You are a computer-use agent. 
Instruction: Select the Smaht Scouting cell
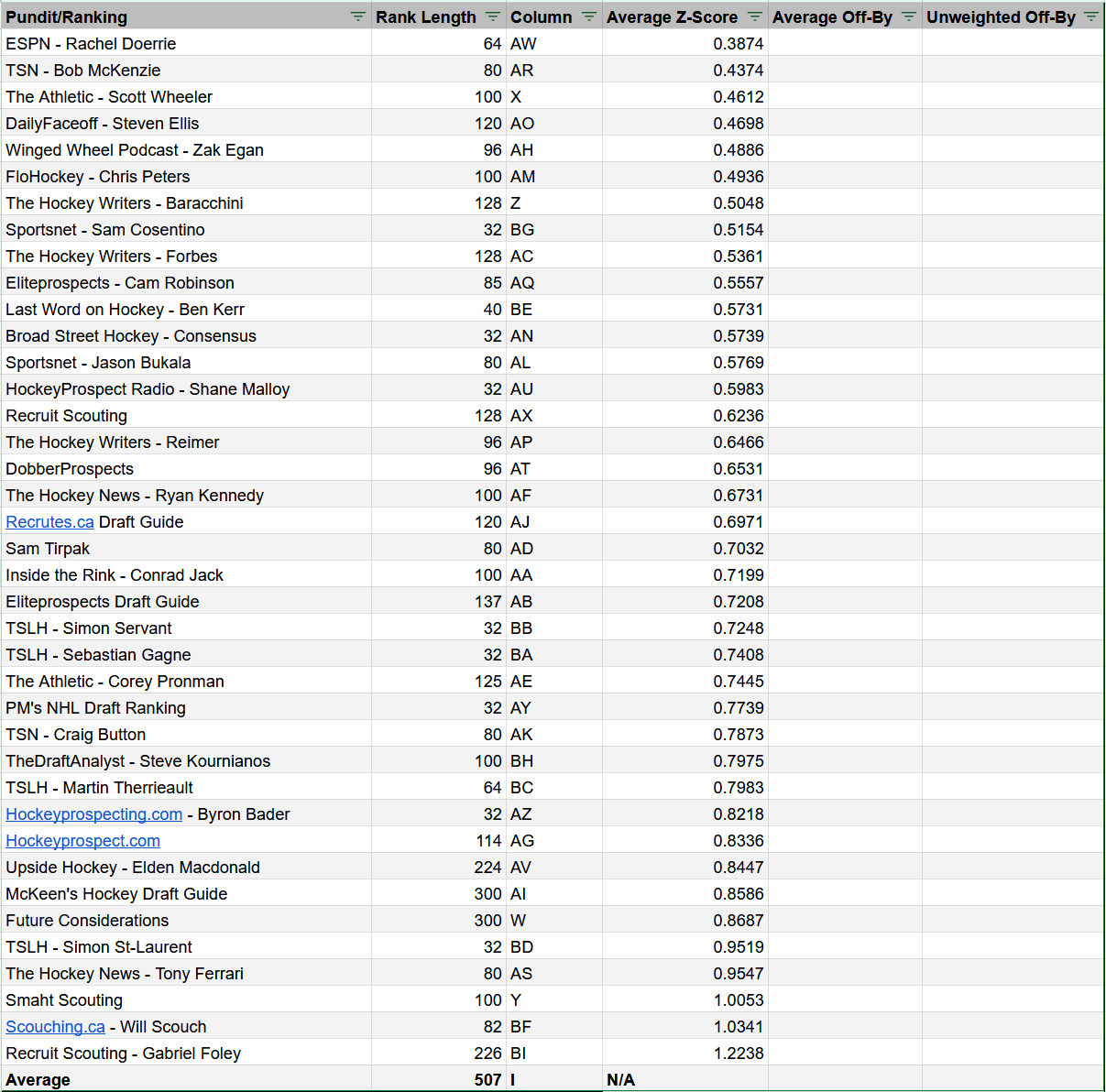(186, 999)
